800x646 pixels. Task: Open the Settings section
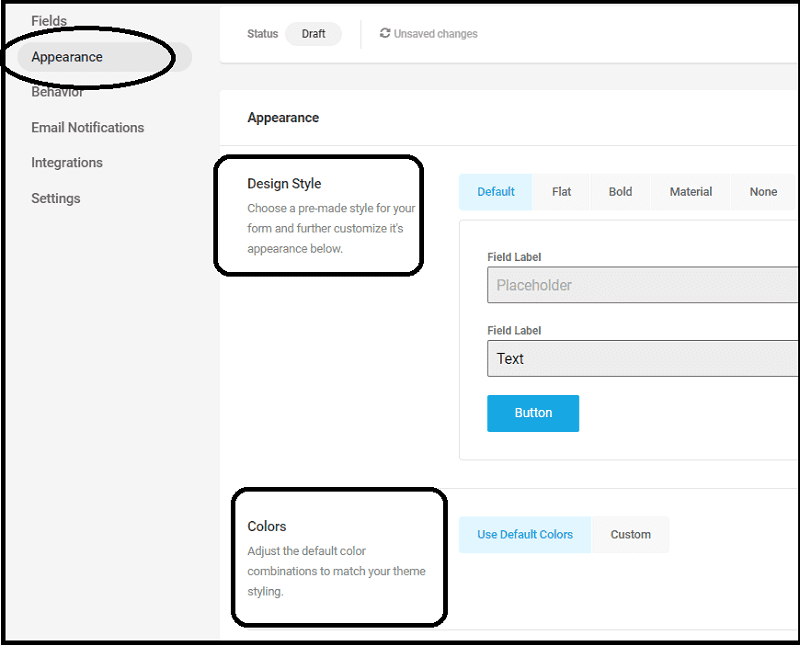coord(55,198)
